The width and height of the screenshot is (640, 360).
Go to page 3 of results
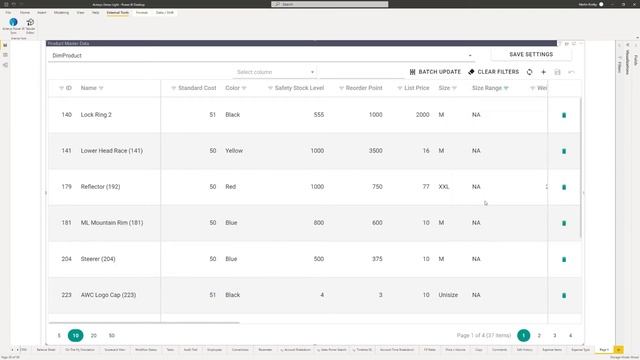point(554,336)
